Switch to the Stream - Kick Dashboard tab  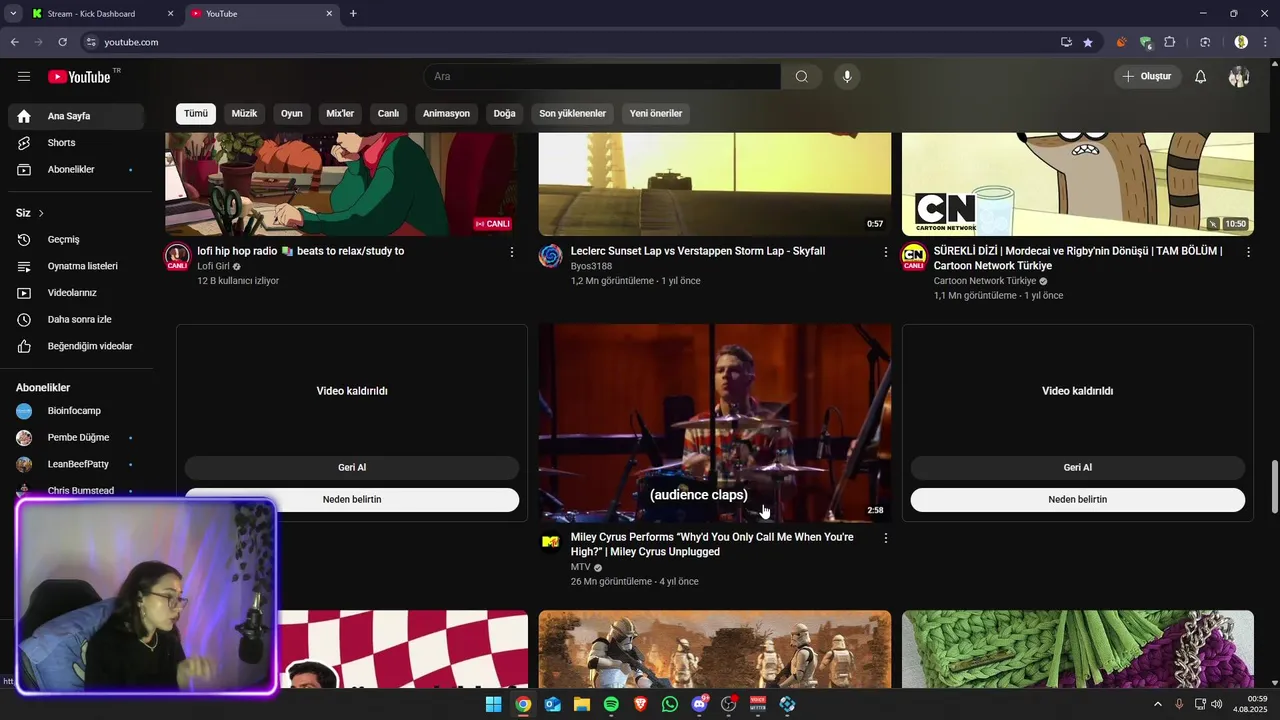[x=102, y=14]
